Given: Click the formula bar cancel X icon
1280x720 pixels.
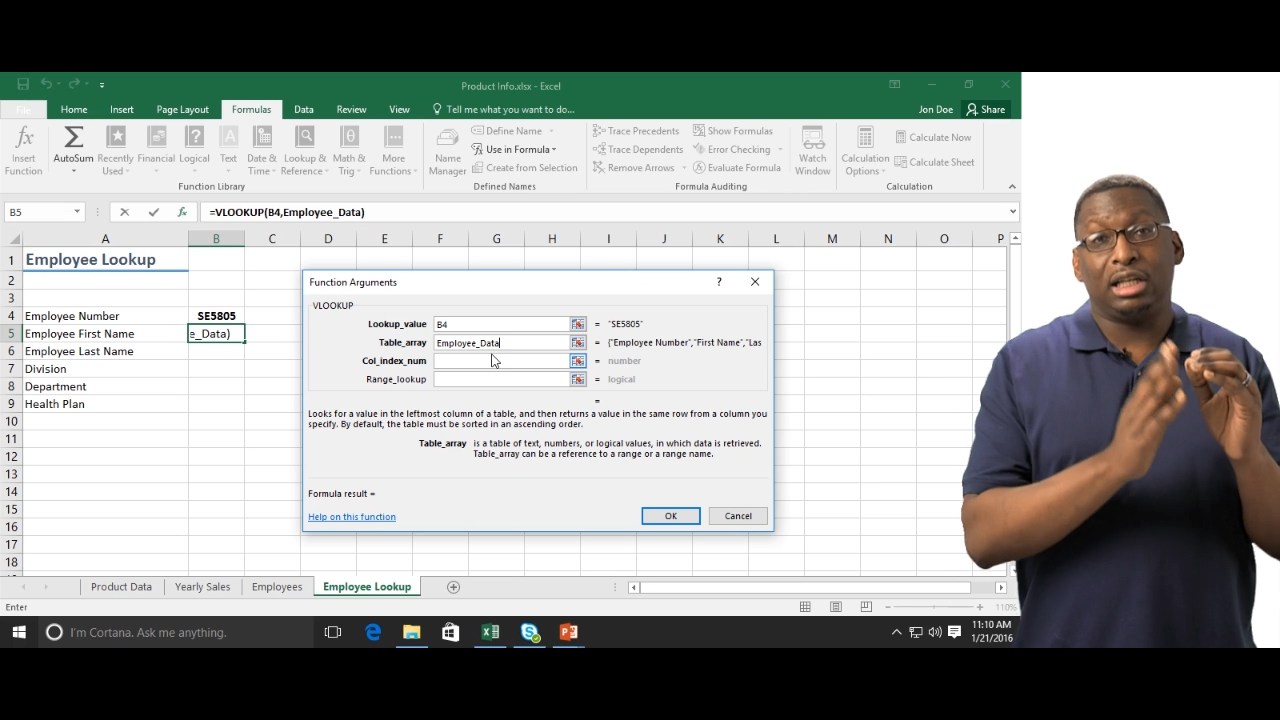Looking at the screenshot, I should [124, 212].
